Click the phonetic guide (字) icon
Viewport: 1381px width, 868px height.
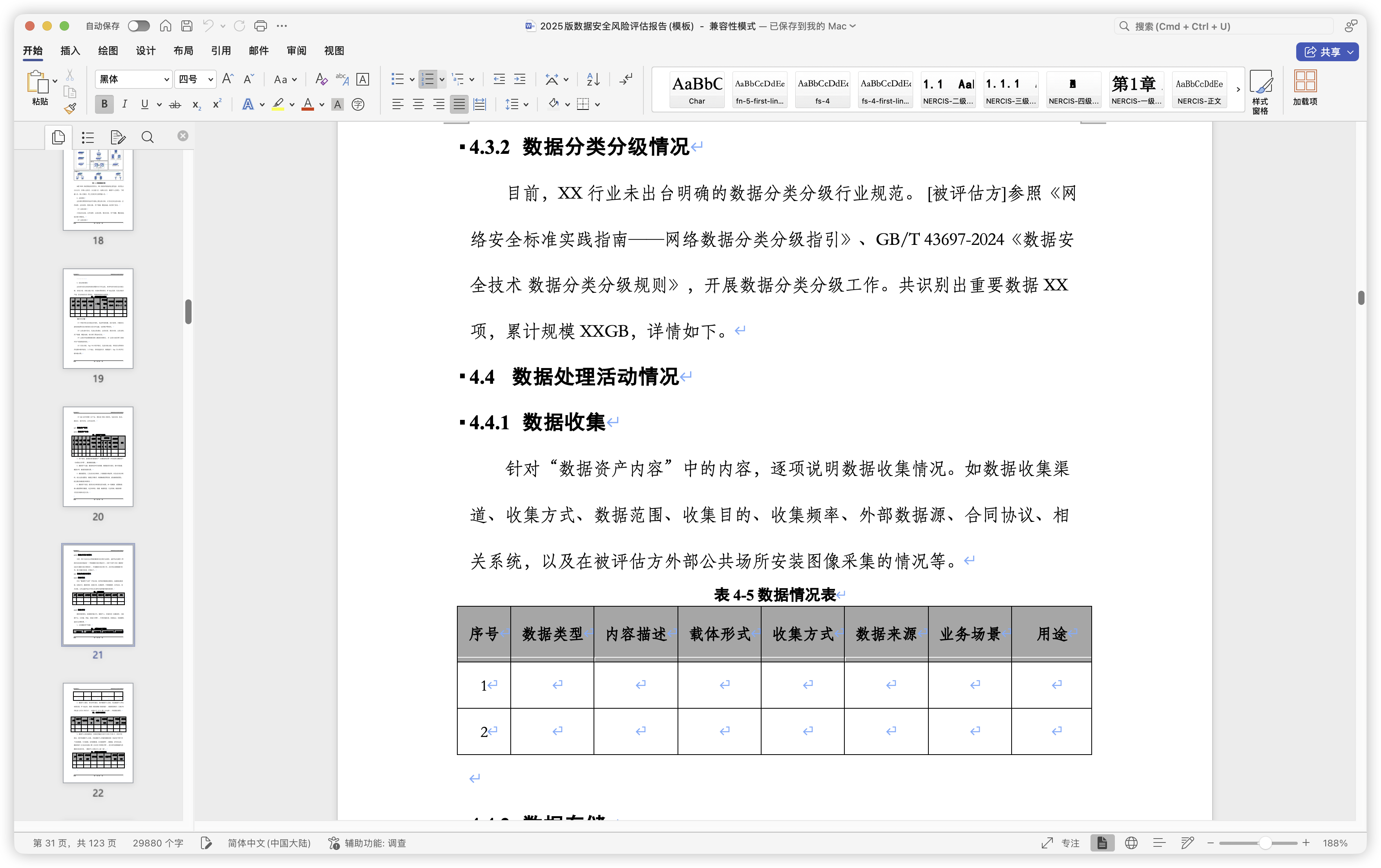[358, 104]
